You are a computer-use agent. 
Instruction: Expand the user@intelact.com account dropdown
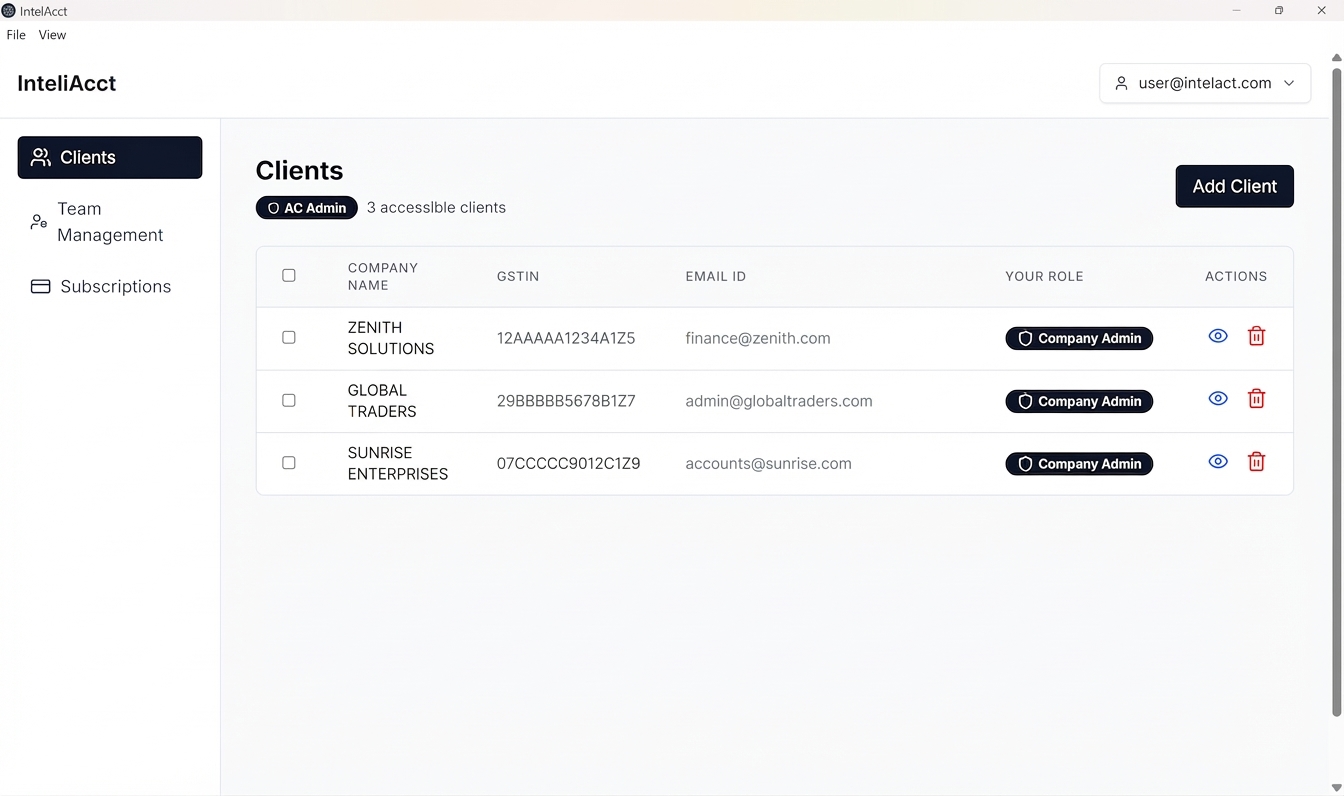click(x=1290, y=83)
